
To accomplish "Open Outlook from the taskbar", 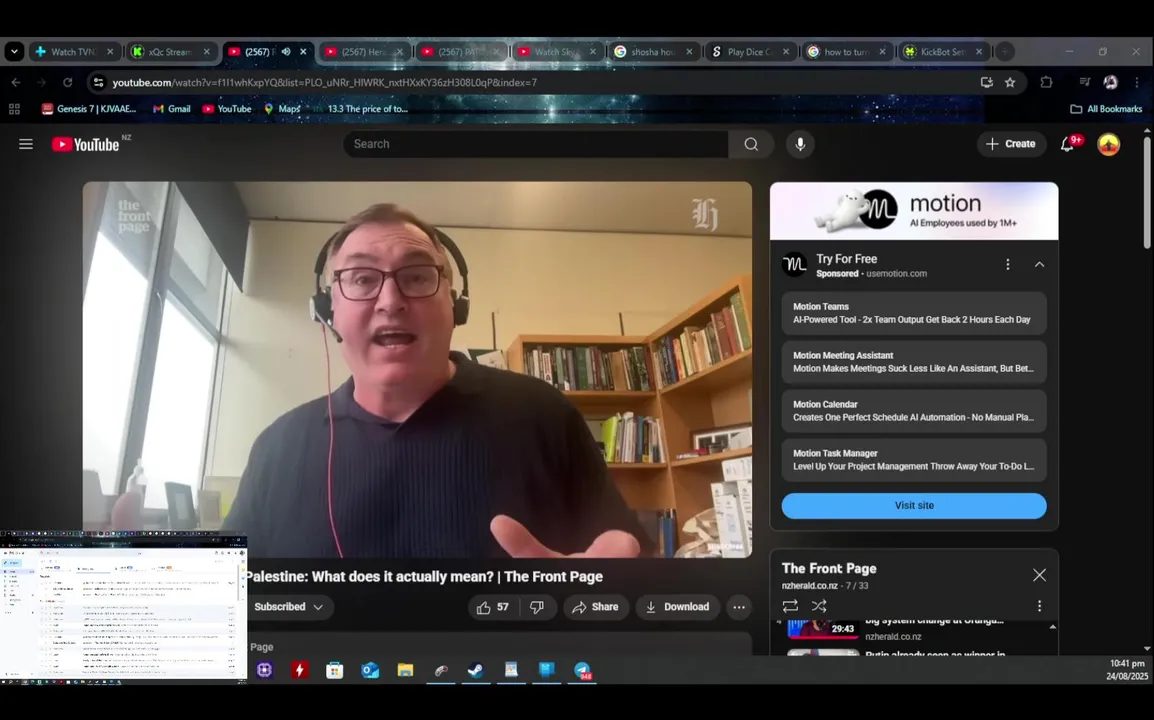I will (369, 670).
